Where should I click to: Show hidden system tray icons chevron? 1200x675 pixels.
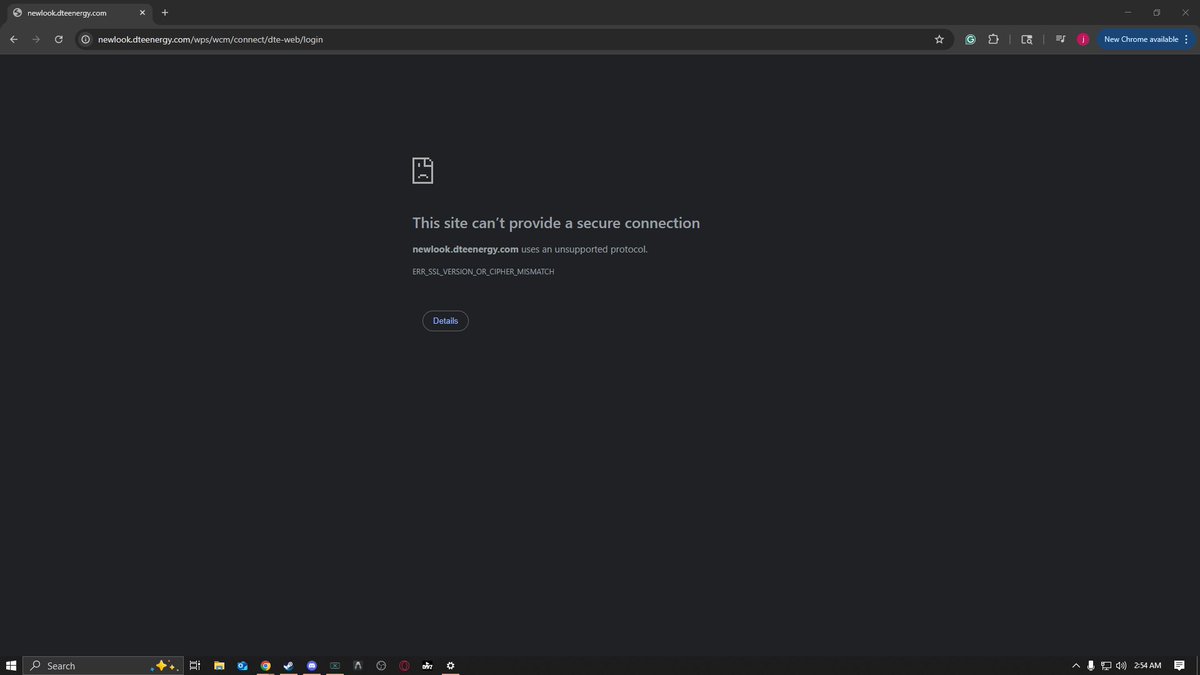(1076, 666)
